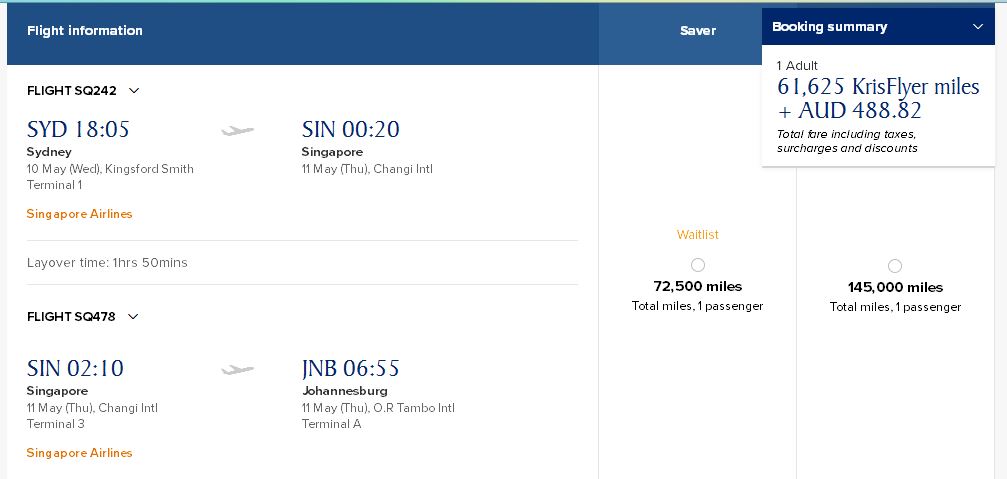Screen dimensions: 1007x479
Task: Click the FLIGHT SQ242 label
Action: pos(72,91)
